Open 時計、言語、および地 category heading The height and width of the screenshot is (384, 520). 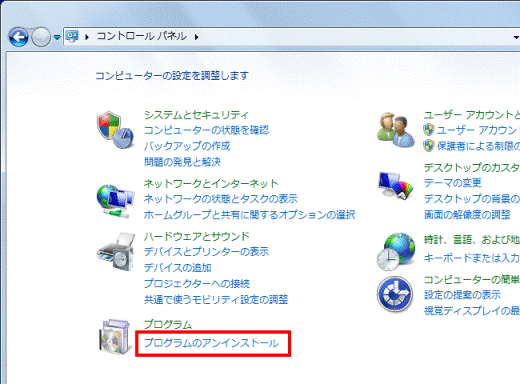tap(472, 239)
